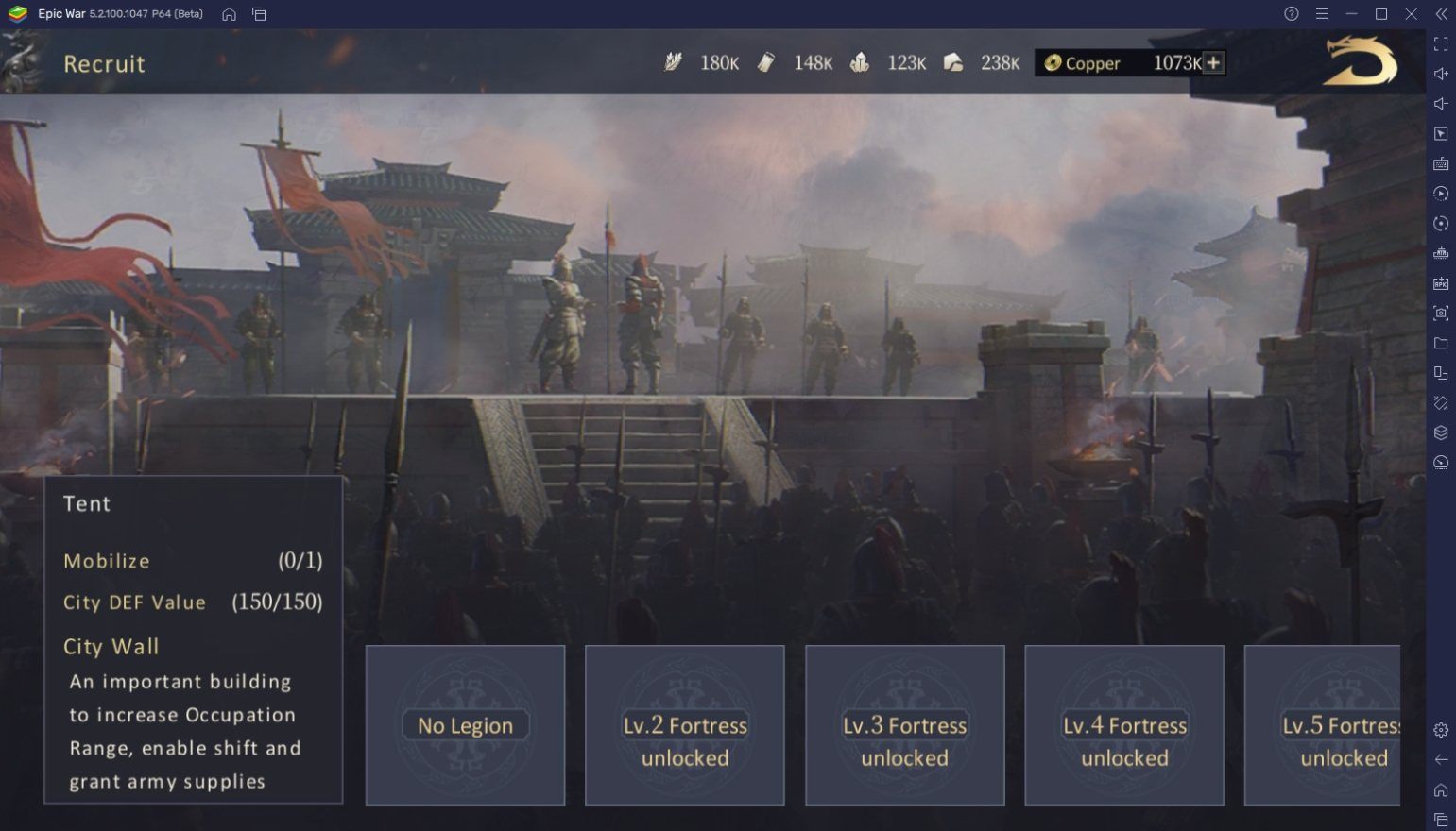
Task: Click the golden dragon back icon
Action: tap(1360, 61)
